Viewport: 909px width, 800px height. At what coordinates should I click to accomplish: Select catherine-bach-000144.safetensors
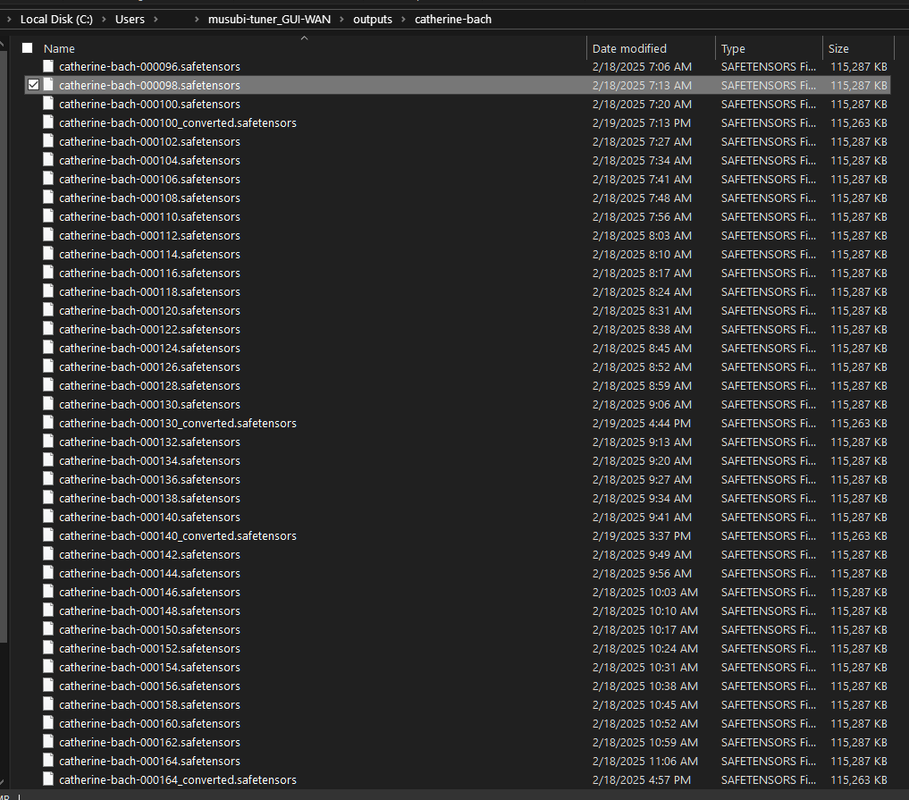tap(149, 573)
